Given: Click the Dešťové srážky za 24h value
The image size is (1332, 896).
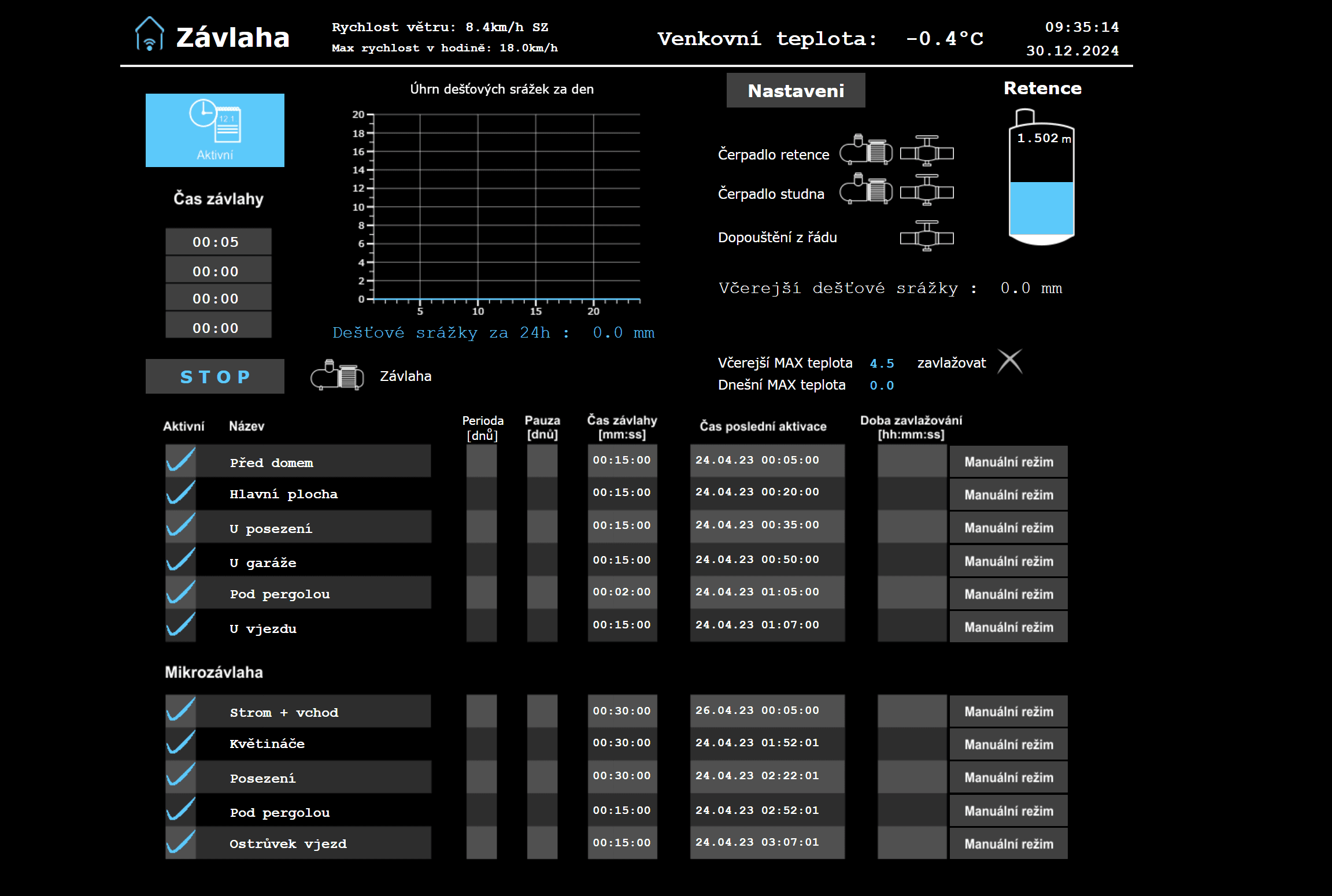Looking at the screenshot, I should [624, 332].
